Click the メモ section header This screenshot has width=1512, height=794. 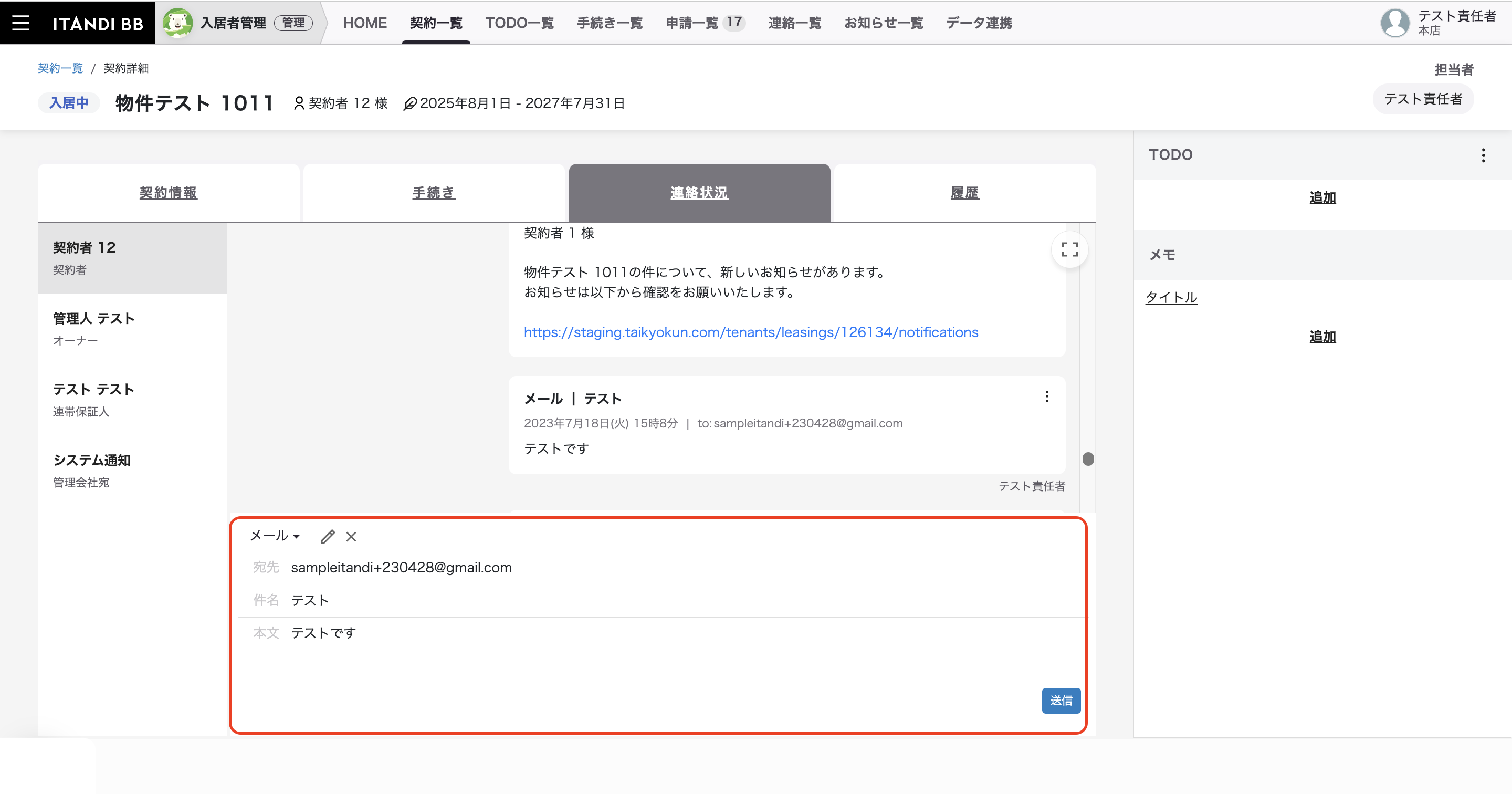coord(1322,255)
